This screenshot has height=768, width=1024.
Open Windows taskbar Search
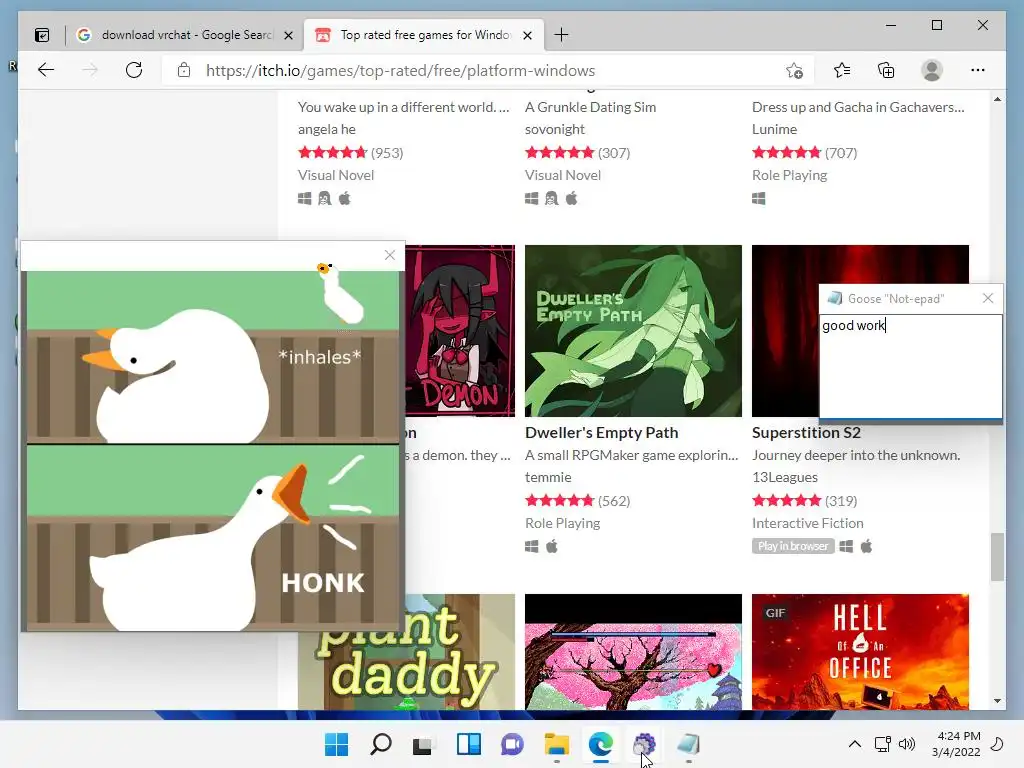(381, 744)
